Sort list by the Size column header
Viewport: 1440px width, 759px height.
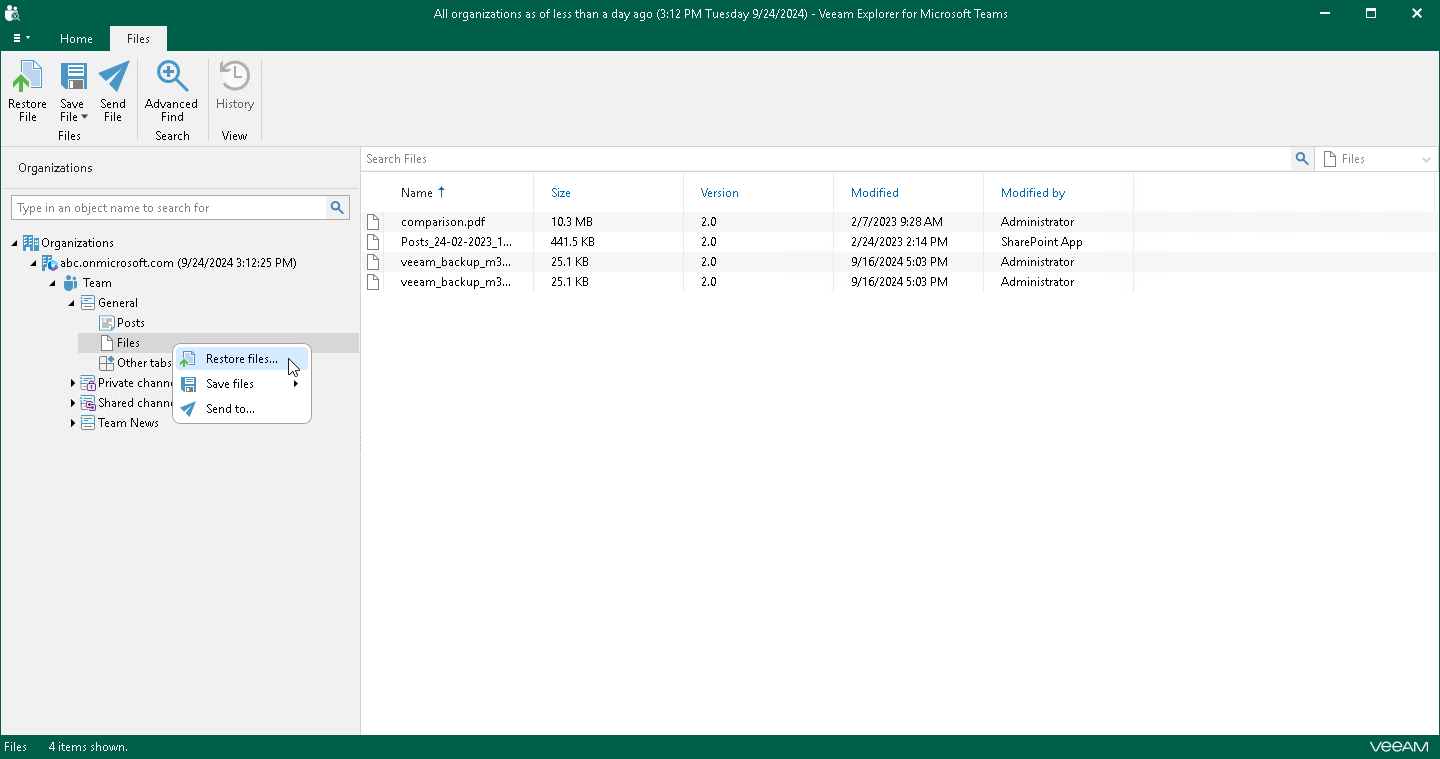point(561,193)
